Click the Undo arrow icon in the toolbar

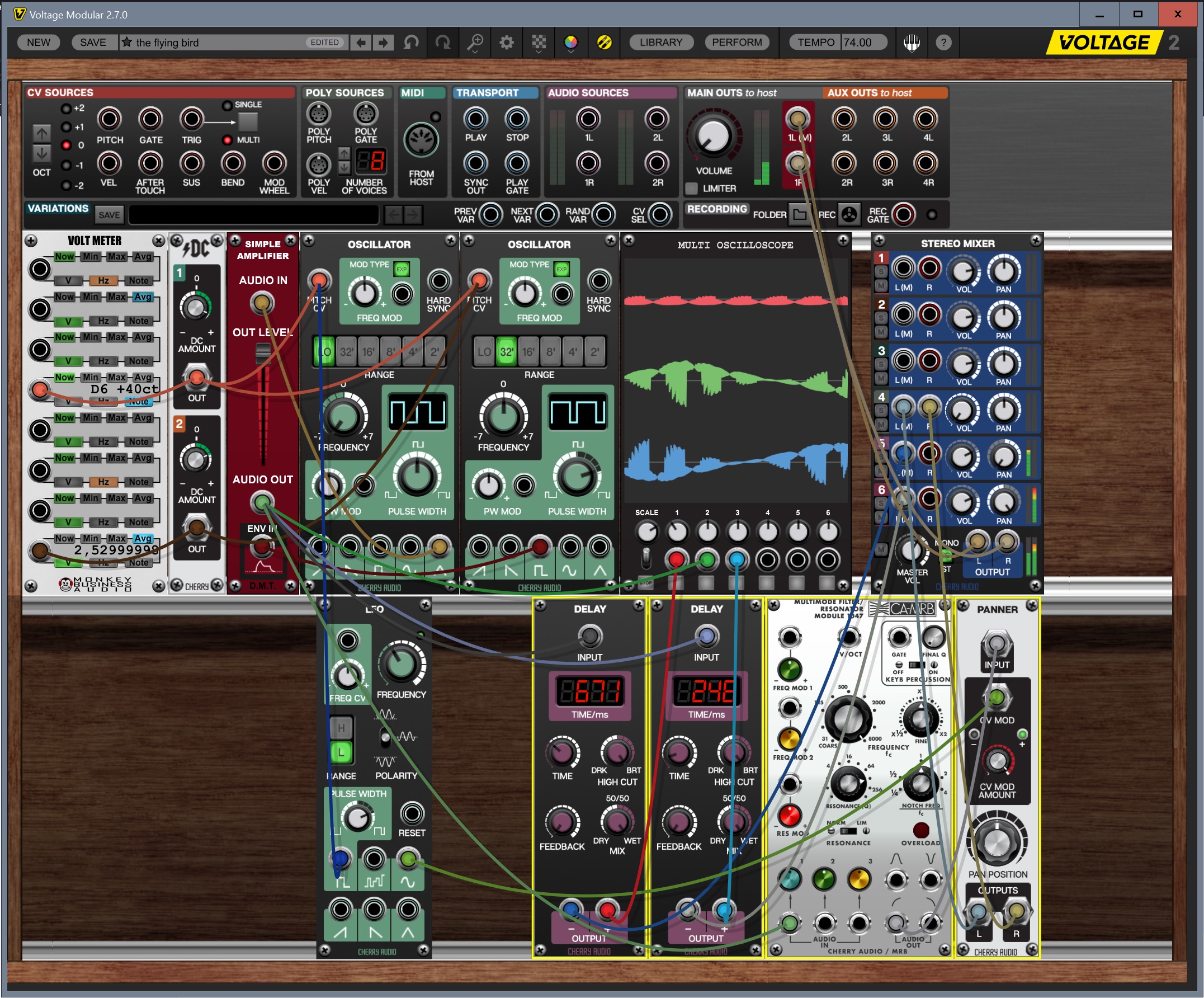click(411, 43)
